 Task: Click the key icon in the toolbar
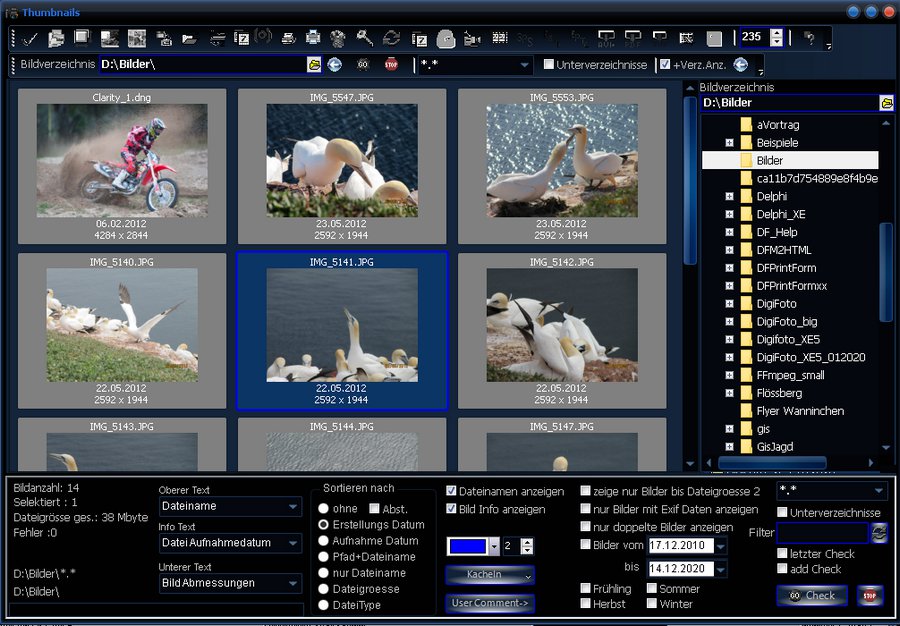coord(365,39)
